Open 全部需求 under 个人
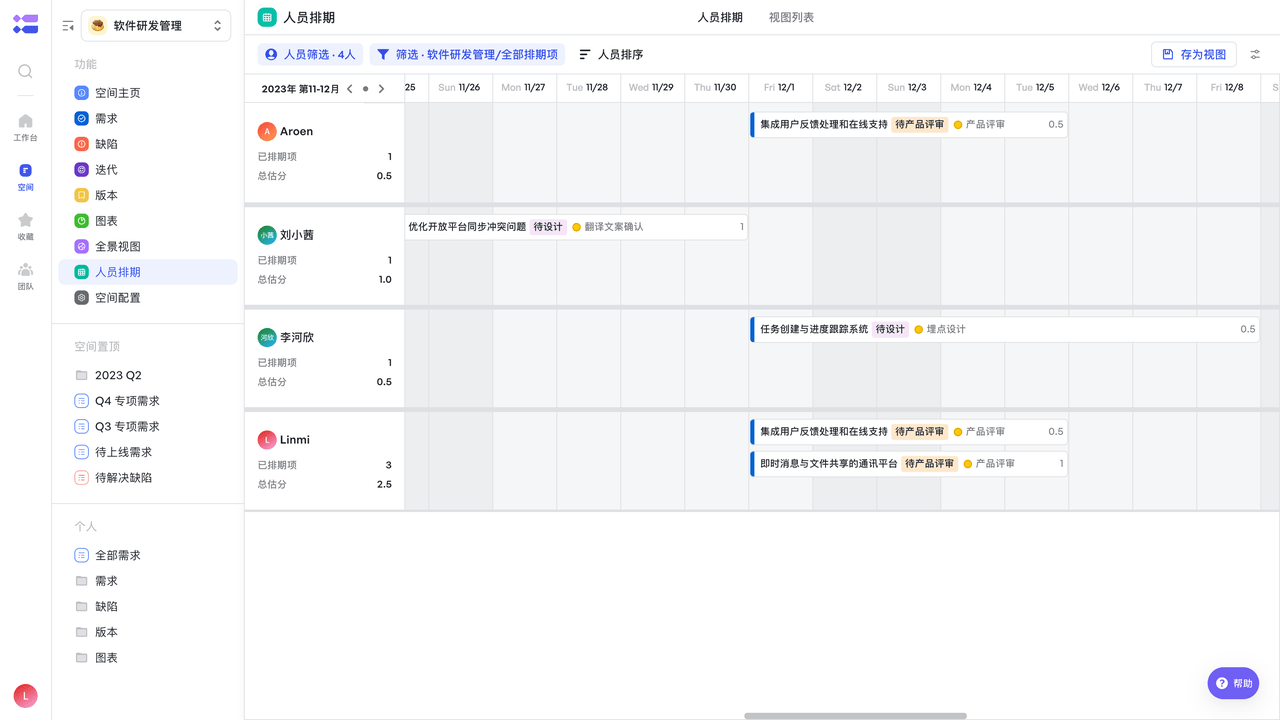1280x720 pixels. click(148, 555)
